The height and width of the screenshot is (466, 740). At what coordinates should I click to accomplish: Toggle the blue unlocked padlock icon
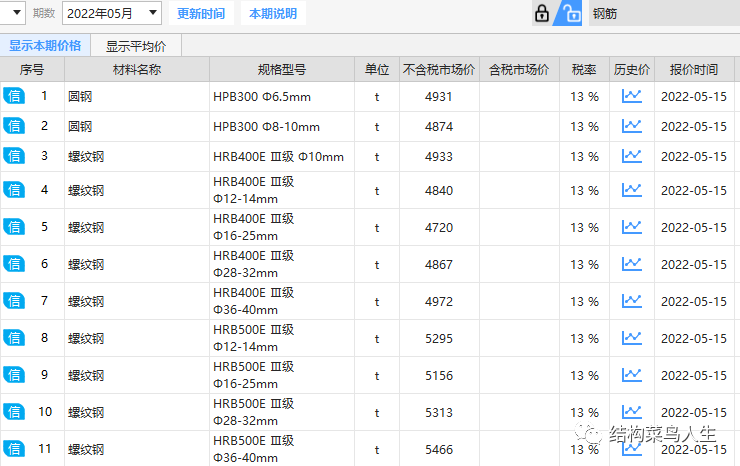click(568, 13)
